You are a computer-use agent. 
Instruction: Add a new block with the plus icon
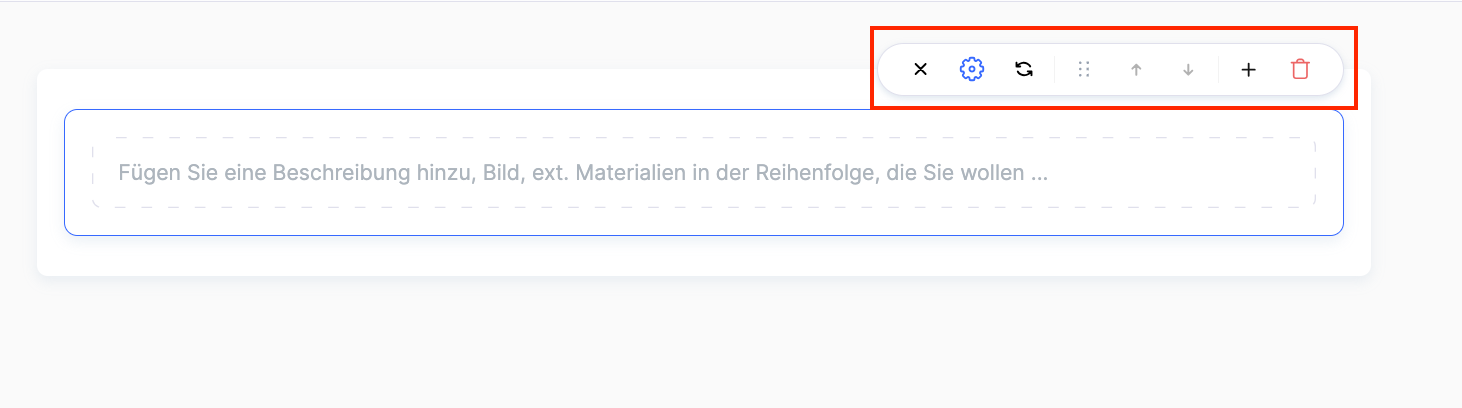coord(1248,70)
